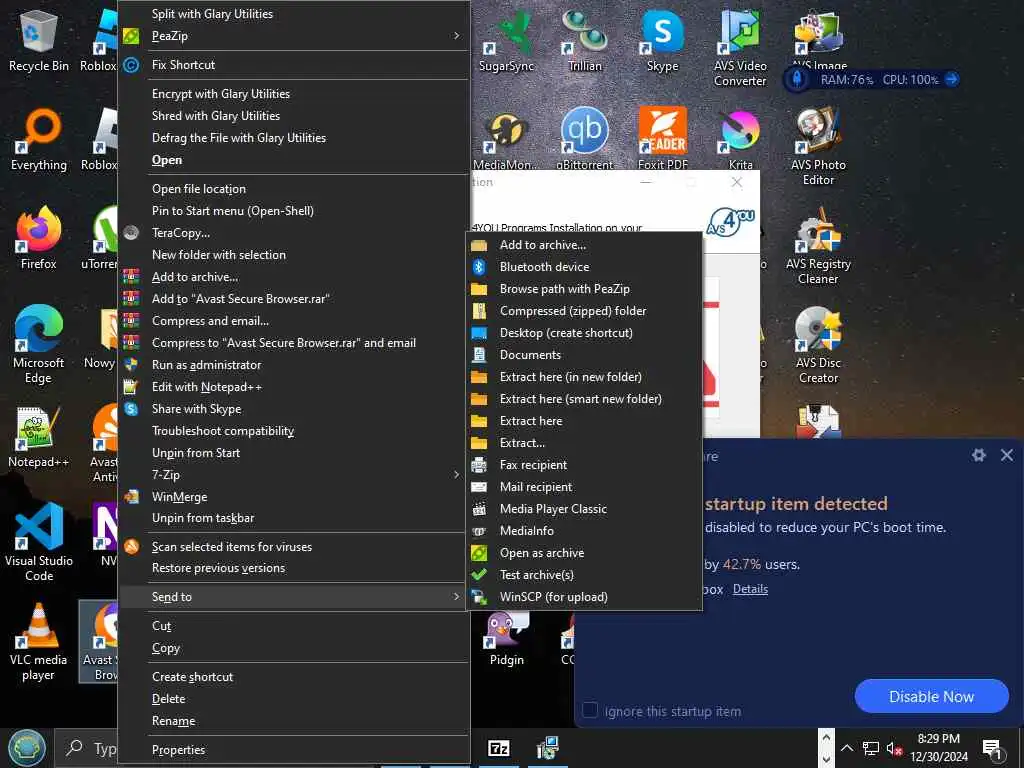The width and height of the screenshot is (1024, 768).
Task: Select Run as administrator
Action: [x=295, y=365]
